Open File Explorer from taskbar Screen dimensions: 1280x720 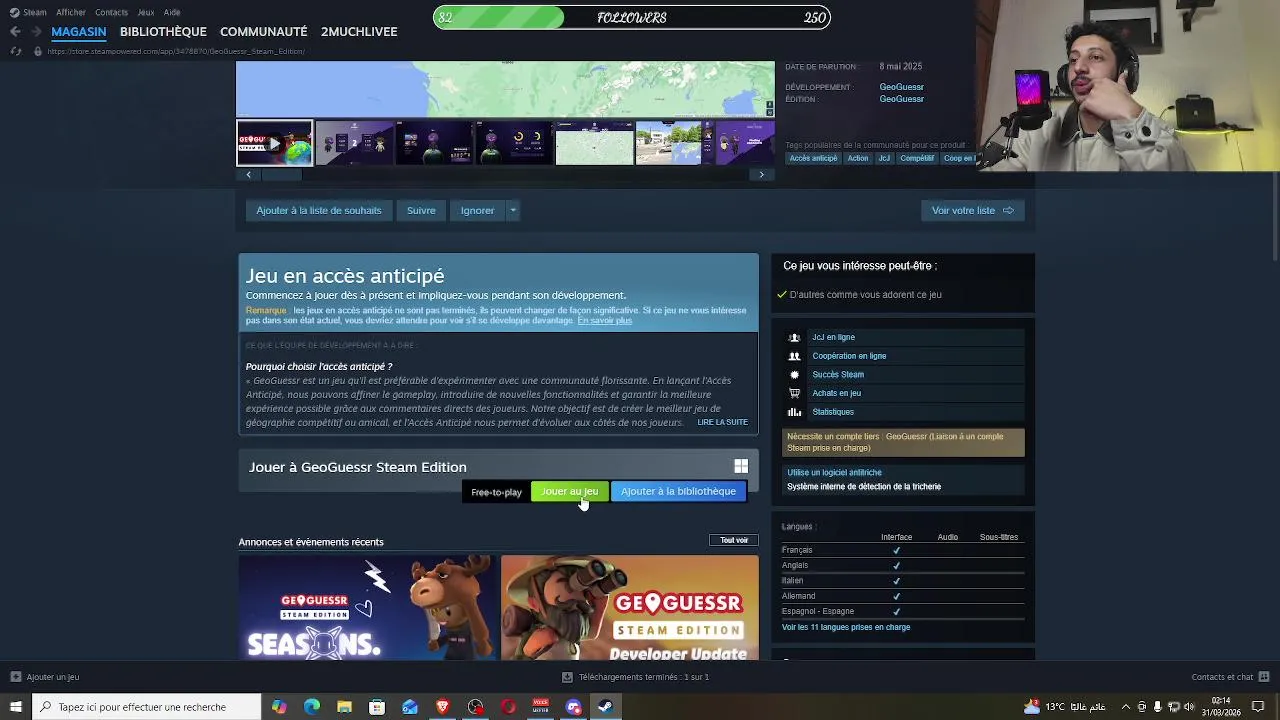(344, 707)
